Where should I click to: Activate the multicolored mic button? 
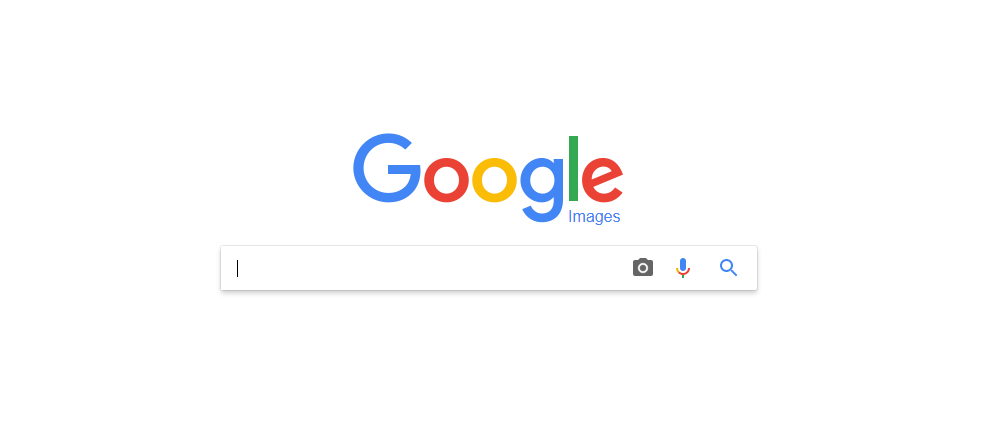683,268
